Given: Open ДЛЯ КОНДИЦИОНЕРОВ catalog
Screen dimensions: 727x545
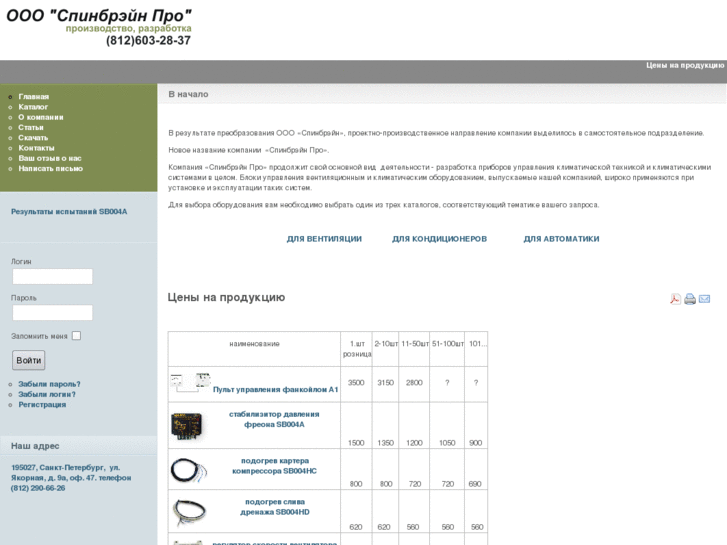Looking at the screenshot, I should click(x=440, y=239).
